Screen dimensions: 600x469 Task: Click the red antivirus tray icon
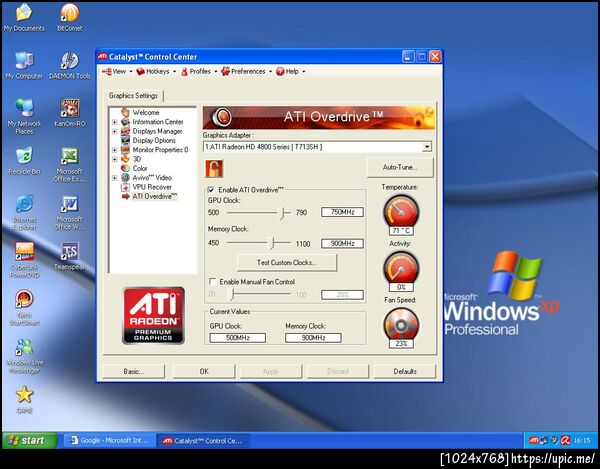(x=565, y=440)
